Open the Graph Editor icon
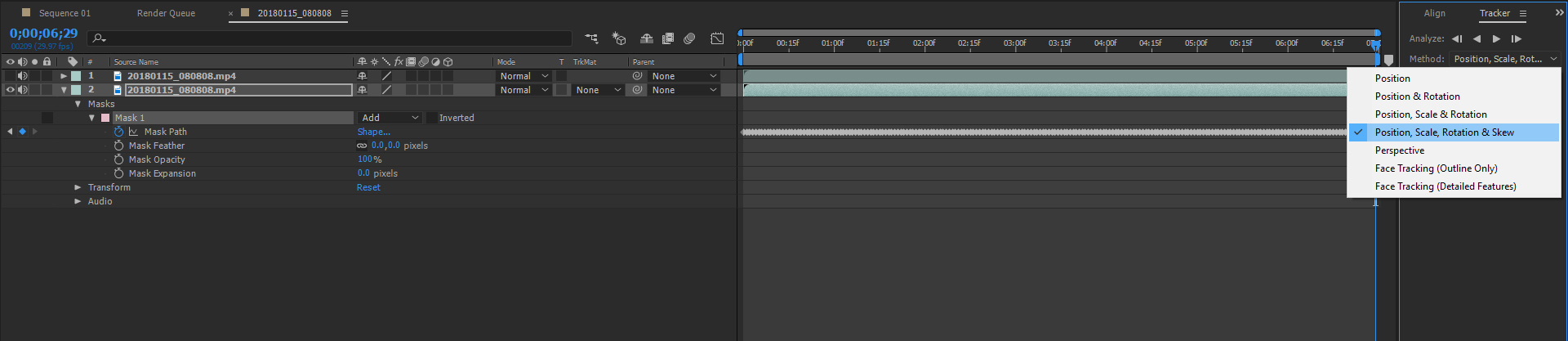1568x341 pixels. click(x=717, y=38)
